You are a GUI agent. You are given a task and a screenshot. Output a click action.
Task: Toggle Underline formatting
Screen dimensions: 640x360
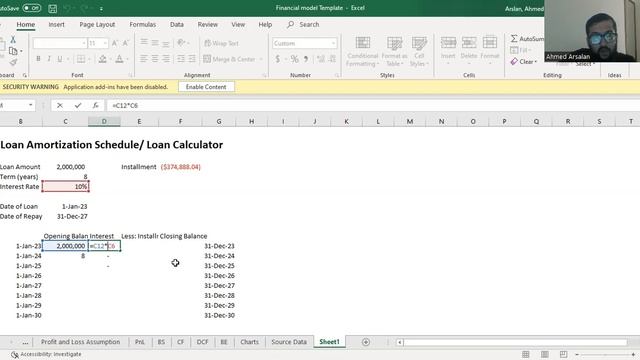coord(60,59)
